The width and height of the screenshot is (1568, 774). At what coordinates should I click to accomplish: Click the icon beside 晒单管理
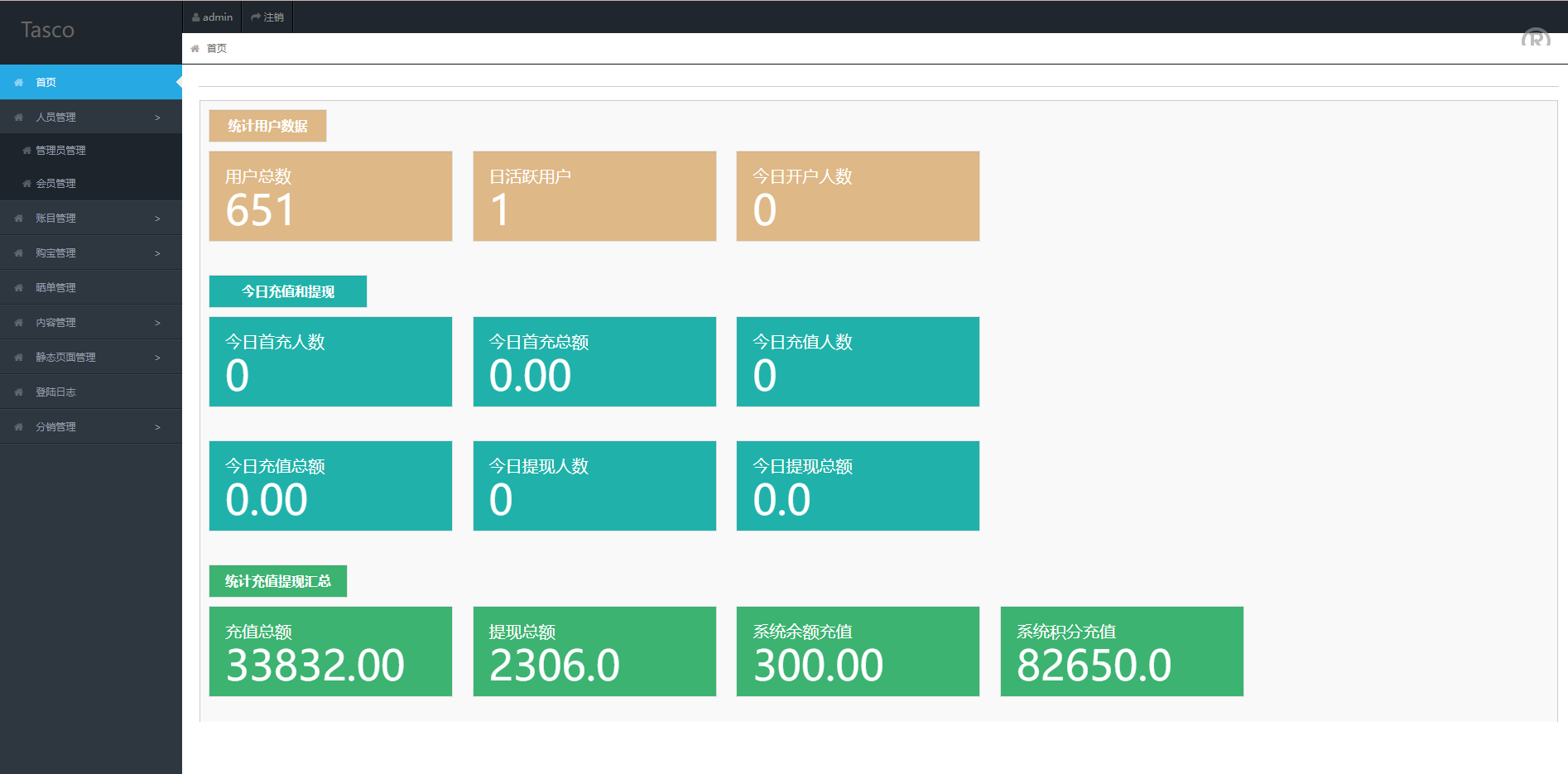pyautogui.click(x=18, y=288)
